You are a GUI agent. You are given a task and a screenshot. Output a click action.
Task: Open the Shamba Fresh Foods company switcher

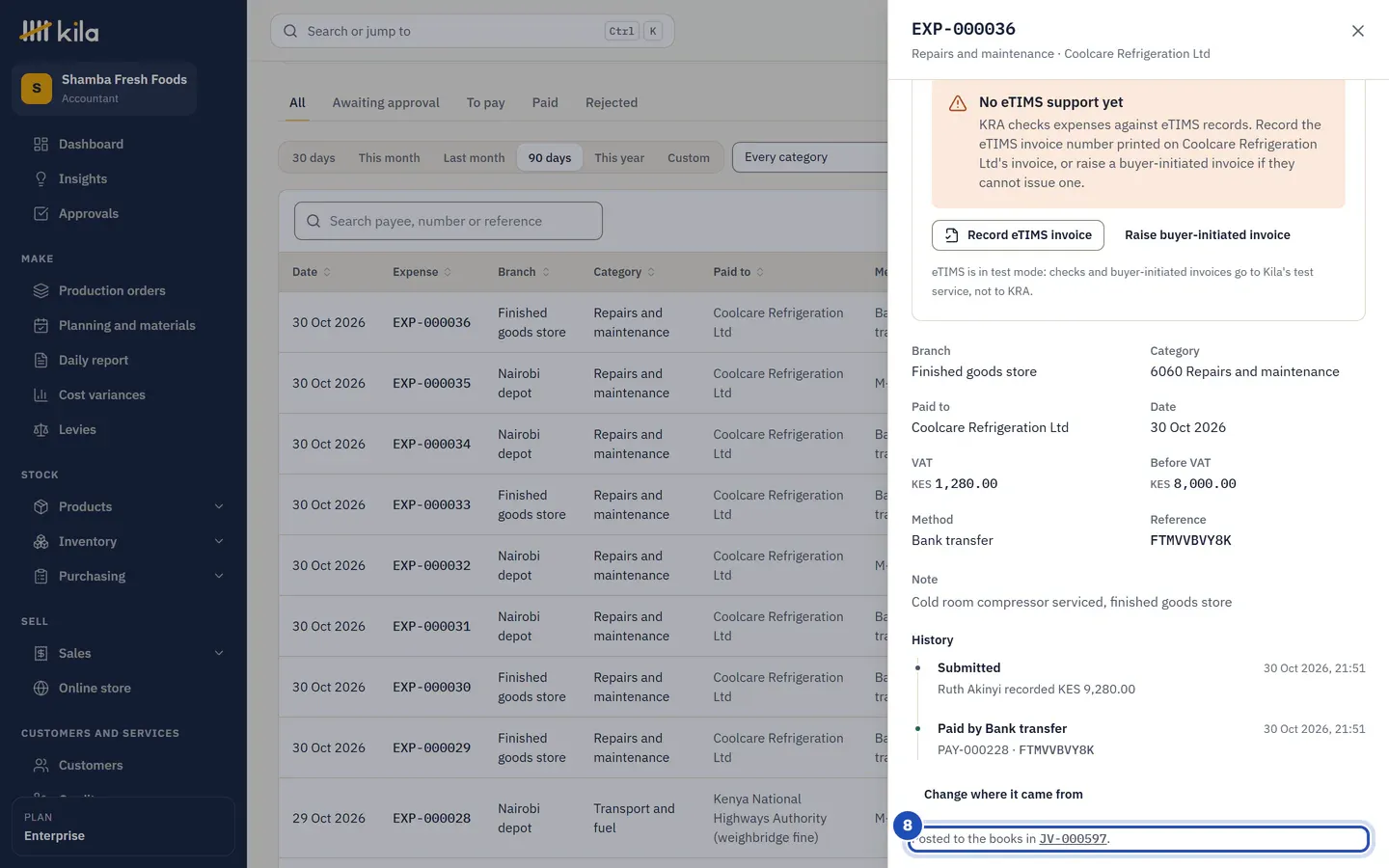(x=104, y=89)
